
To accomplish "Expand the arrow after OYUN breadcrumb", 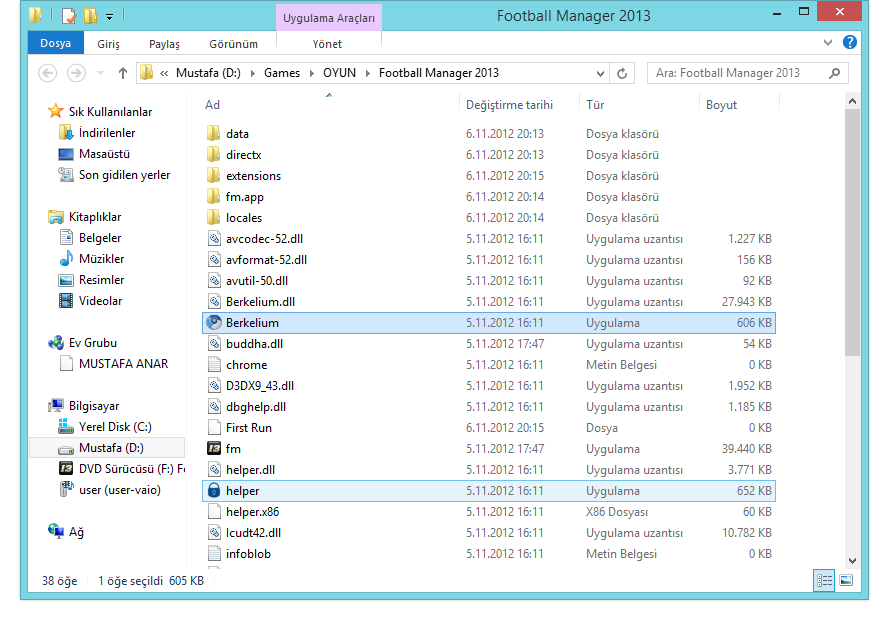I will (x=367, y=74).
